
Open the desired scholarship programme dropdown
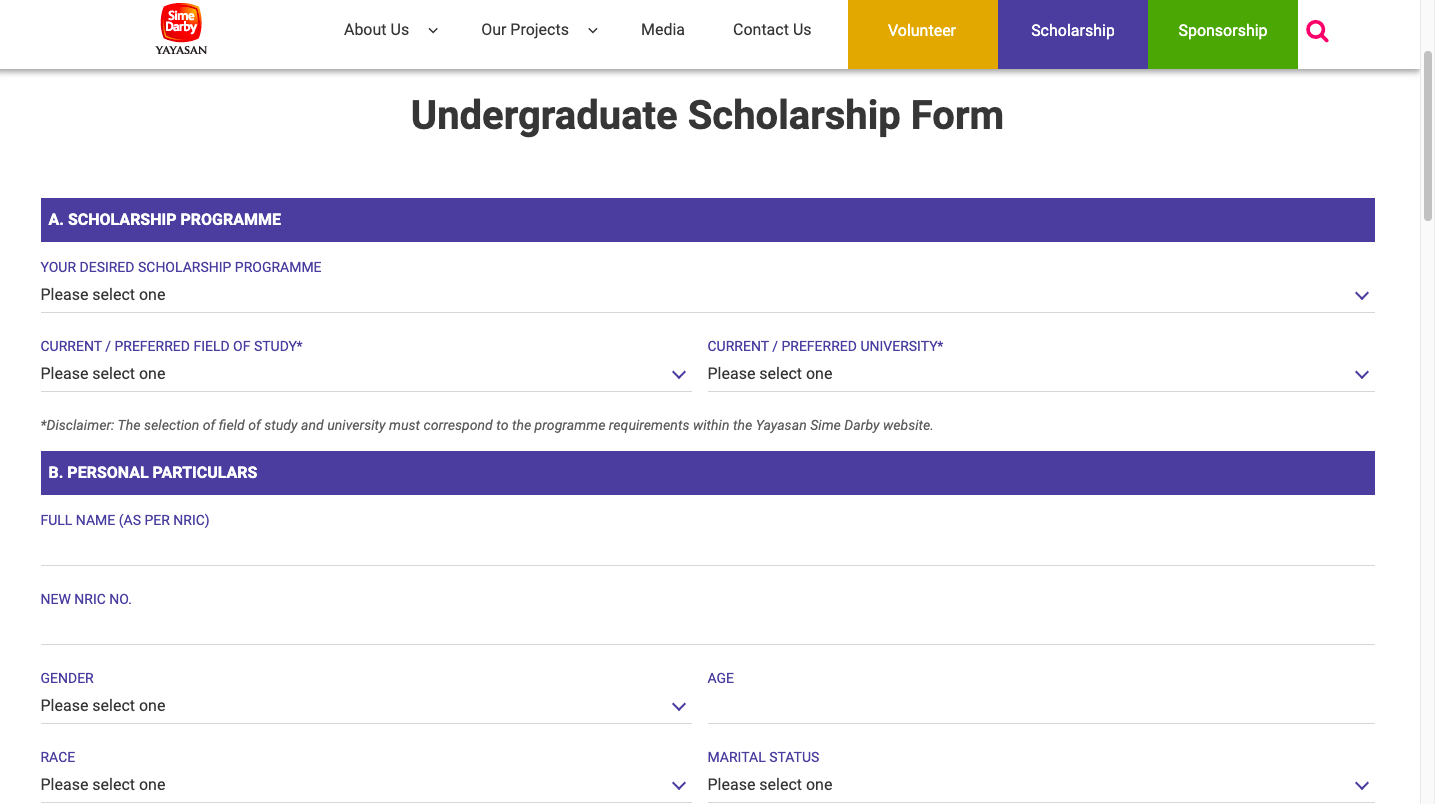pyautogui.click(x=707, y=295)
